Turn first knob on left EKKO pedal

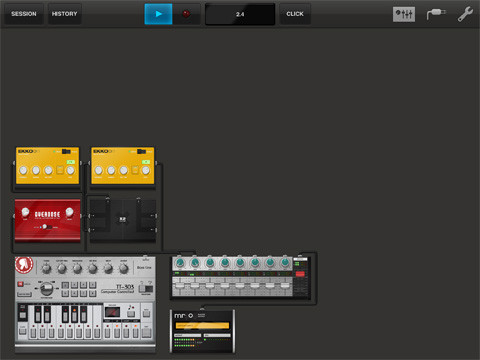pos(23,171)
